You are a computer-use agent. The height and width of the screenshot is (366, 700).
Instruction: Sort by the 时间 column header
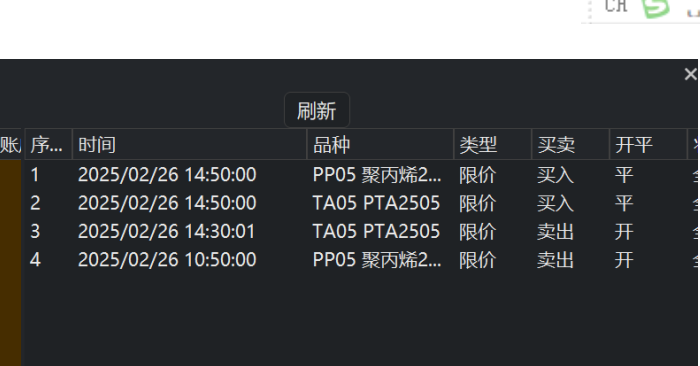click(x=190, y=145)
